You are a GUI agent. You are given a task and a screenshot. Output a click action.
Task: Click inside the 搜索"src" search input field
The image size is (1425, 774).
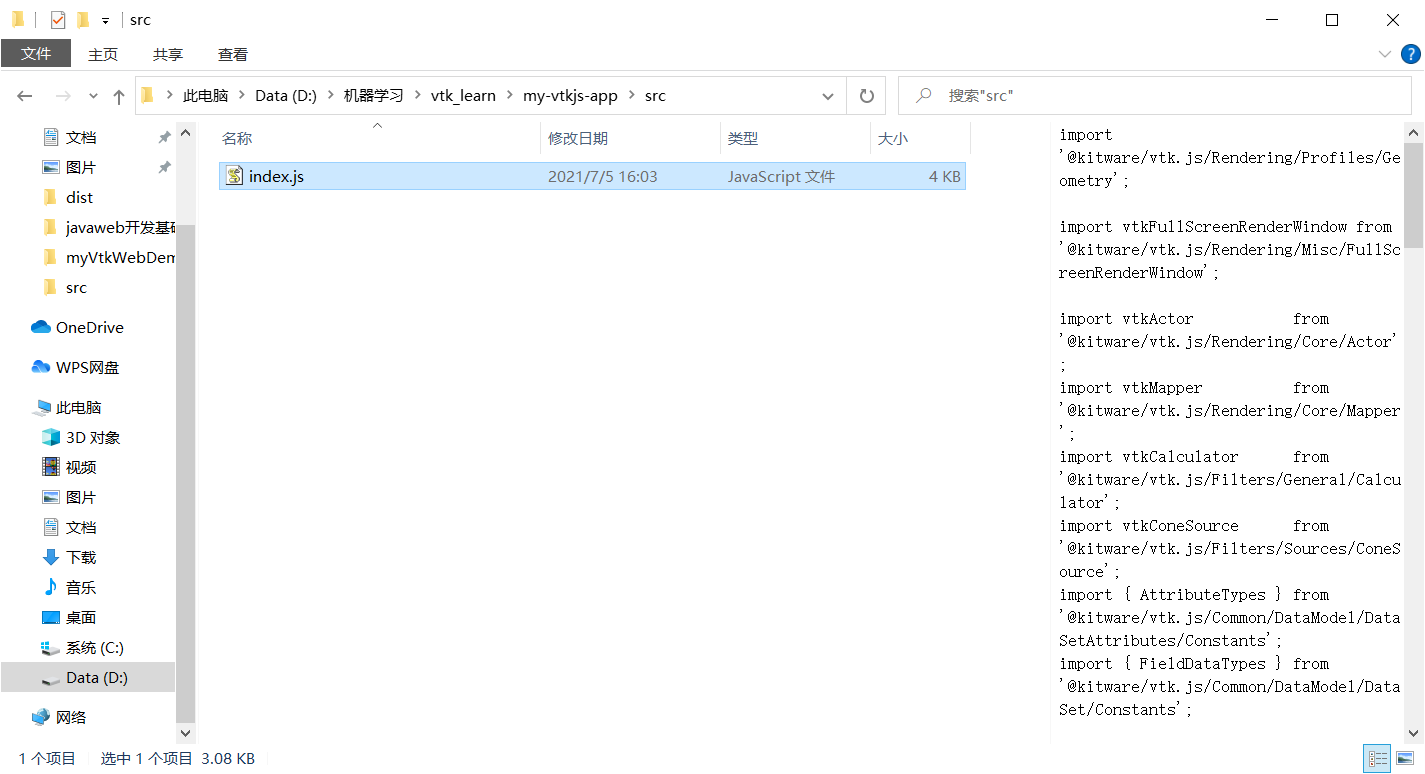(x=1010, y=95)
